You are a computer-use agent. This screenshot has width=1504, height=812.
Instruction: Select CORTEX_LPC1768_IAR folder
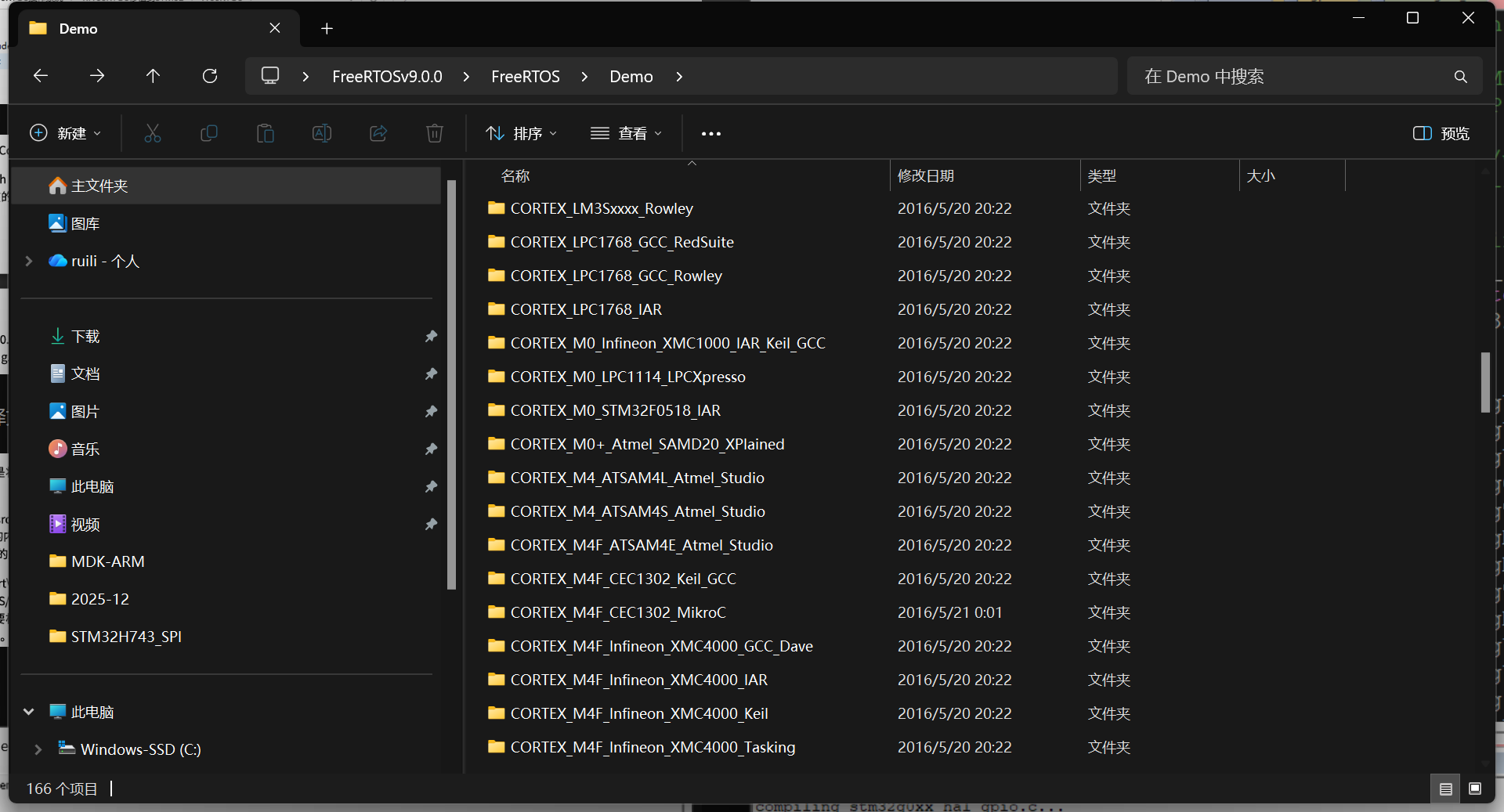click(574, 310)
